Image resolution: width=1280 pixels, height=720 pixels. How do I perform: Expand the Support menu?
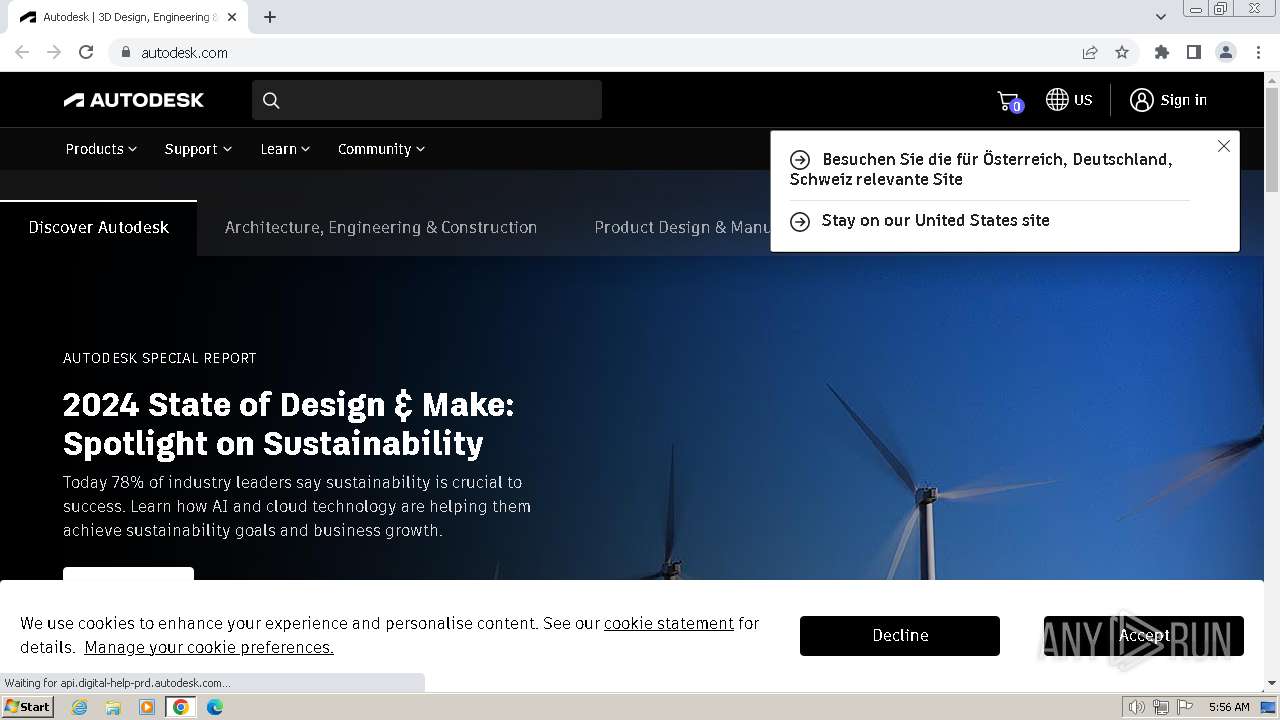[198, 149]
